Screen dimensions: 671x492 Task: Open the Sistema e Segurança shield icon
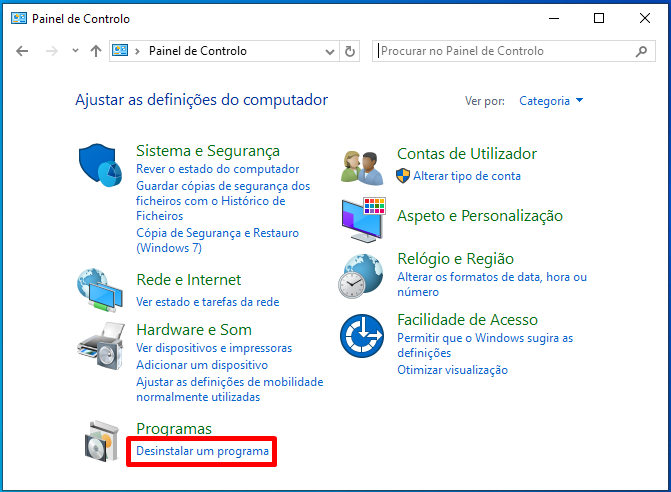[100, 165]
